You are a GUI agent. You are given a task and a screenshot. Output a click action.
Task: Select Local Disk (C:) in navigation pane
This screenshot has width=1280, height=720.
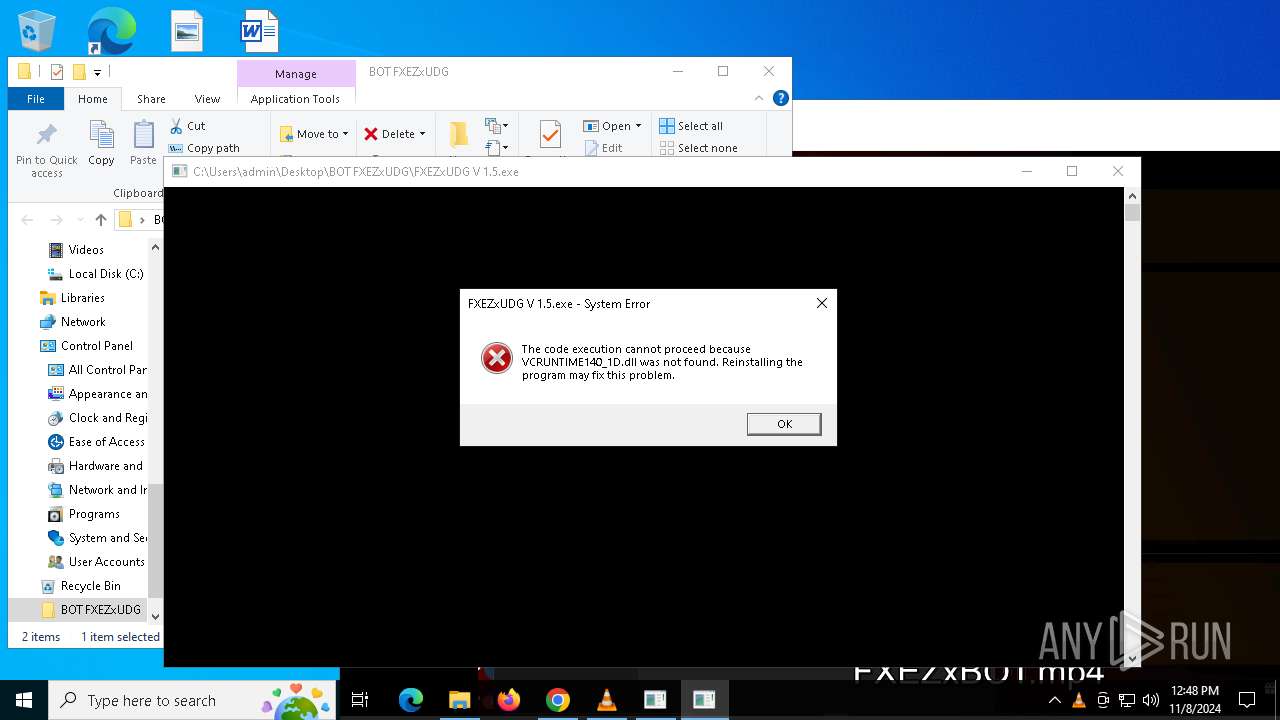96,274
